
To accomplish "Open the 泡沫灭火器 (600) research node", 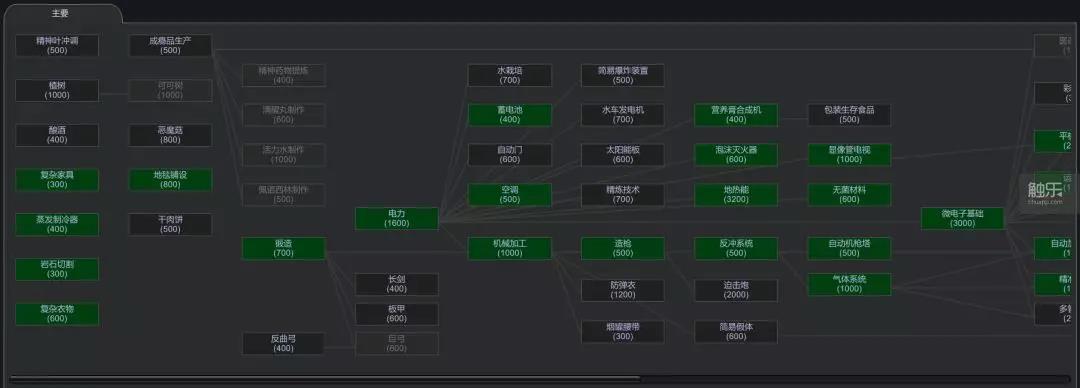I will pyautogui.click(x=736, y=154).
